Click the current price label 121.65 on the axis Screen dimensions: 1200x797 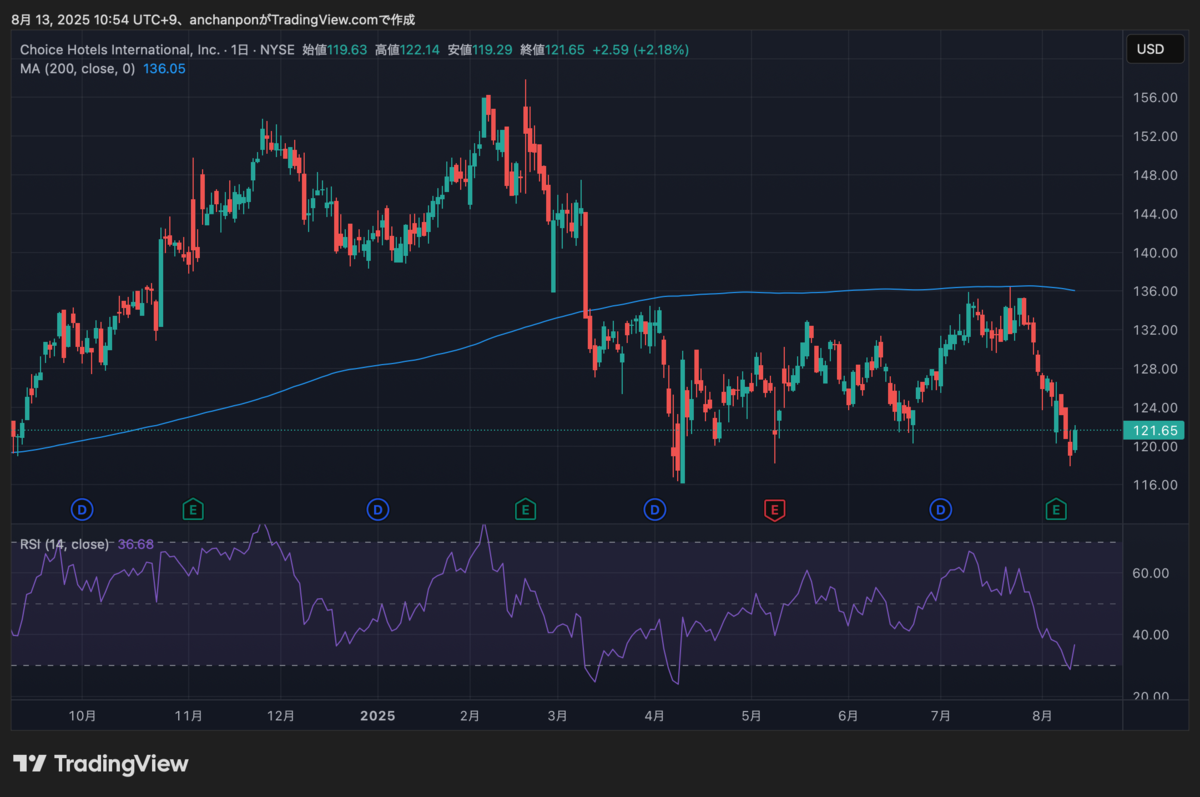point(1153,430)
